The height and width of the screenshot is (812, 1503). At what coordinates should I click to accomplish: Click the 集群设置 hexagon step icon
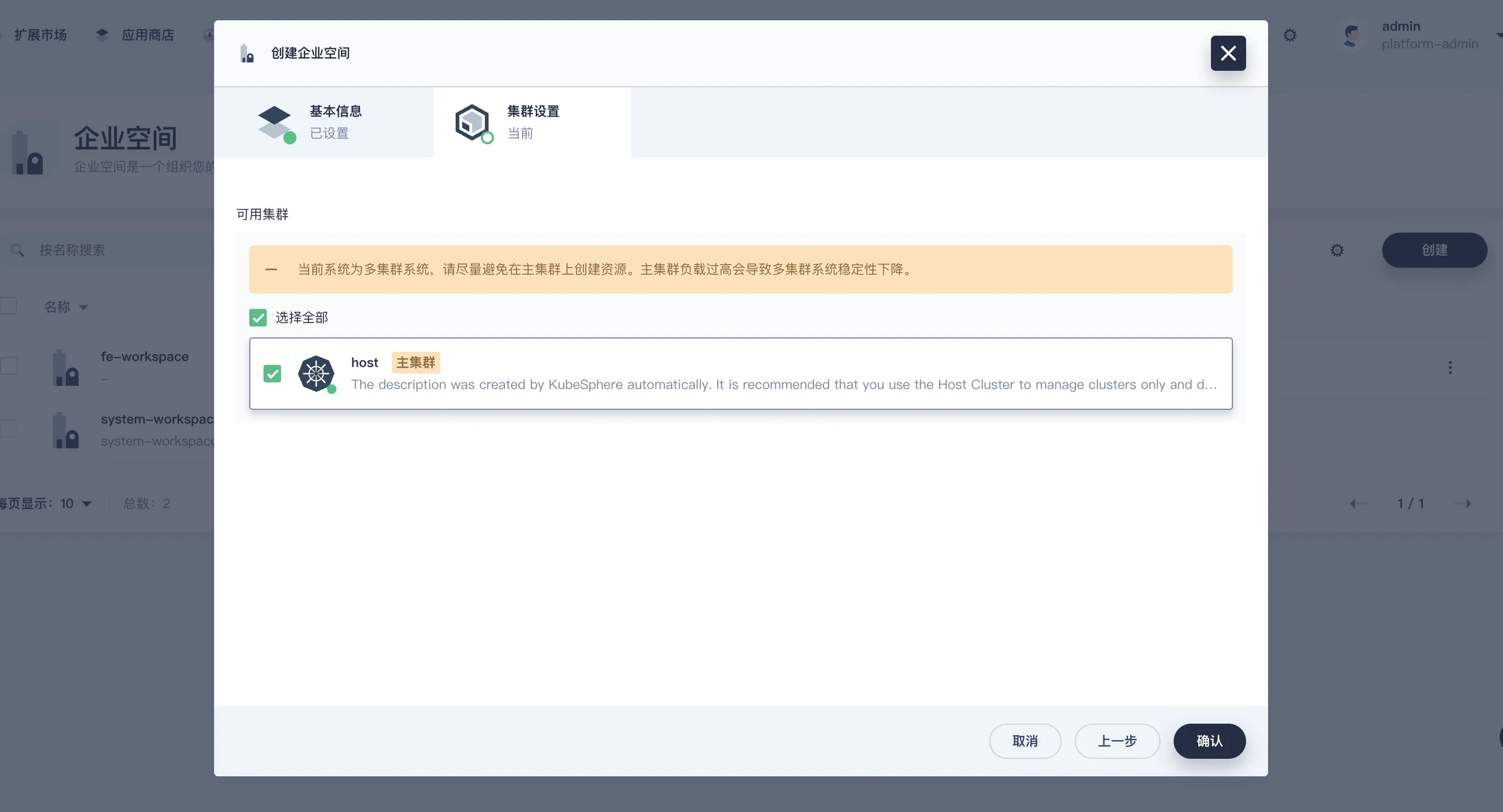point(473,123)
